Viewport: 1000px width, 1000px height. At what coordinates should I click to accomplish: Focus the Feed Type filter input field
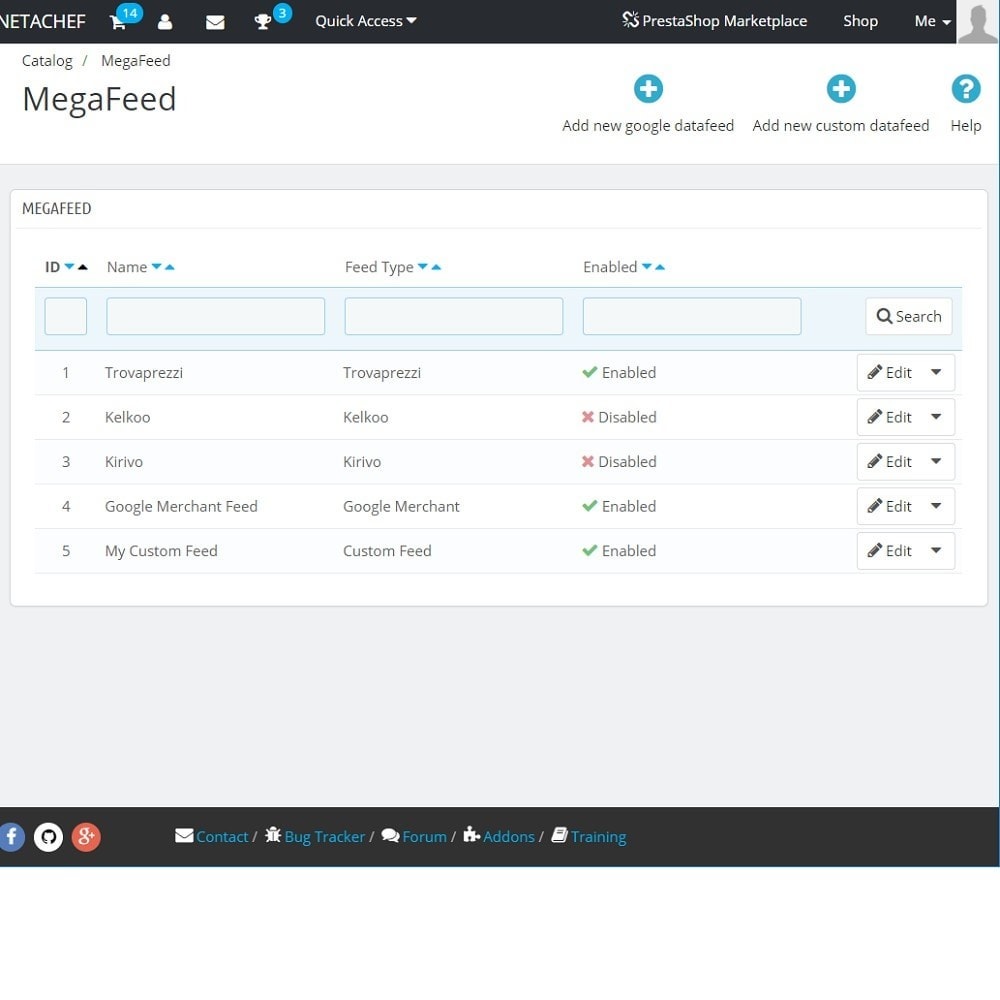click(453, 316)
